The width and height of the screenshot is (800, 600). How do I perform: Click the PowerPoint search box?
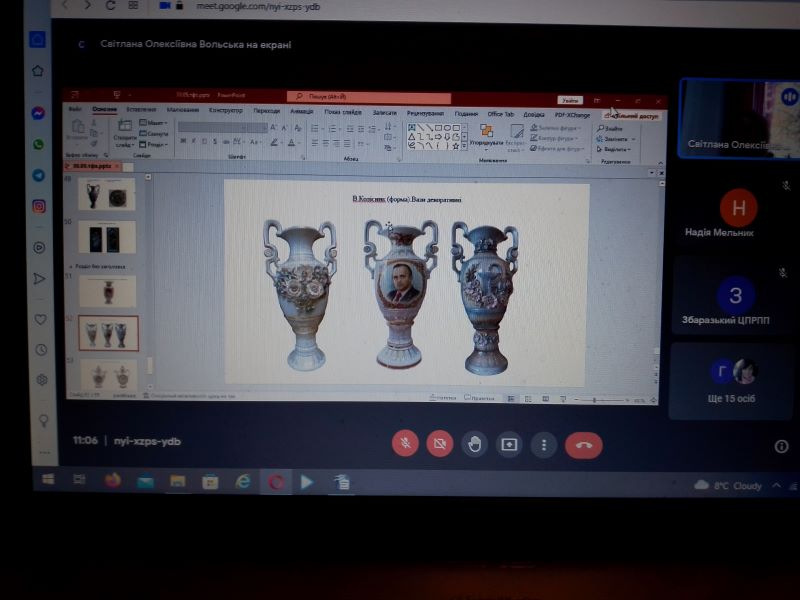point(368,96)
